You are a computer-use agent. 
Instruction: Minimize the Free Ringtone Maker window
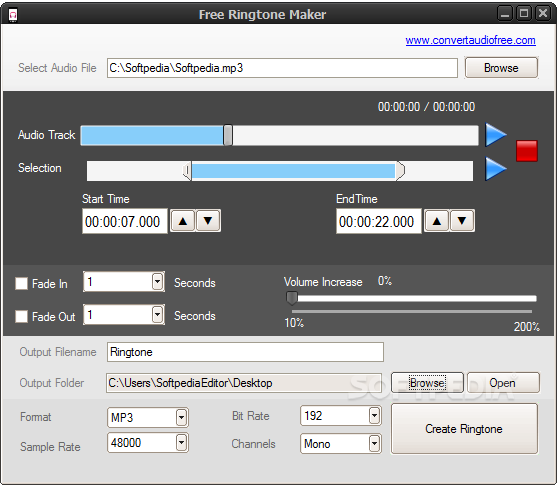pos(505,14)
